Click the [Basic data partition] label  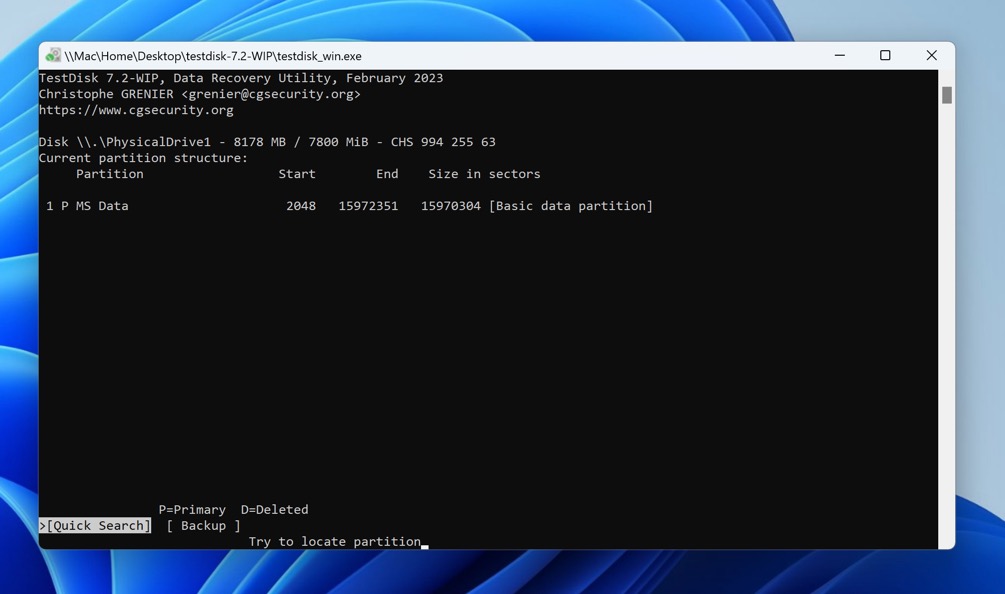click(x=570, y=206)
